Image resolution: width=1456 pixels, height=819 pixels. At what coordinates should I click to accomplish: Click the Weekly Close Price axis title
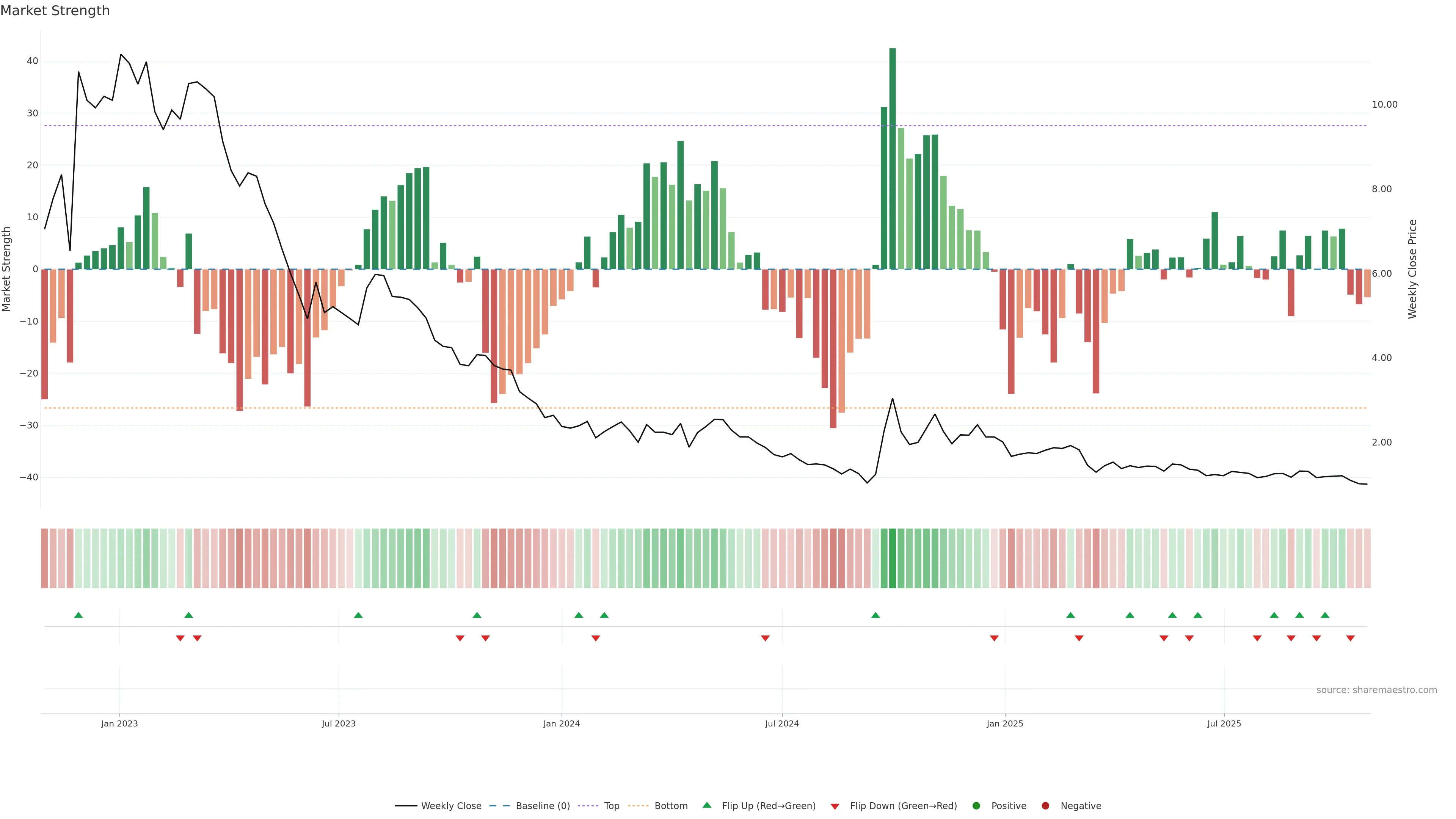pos(1412,269)
